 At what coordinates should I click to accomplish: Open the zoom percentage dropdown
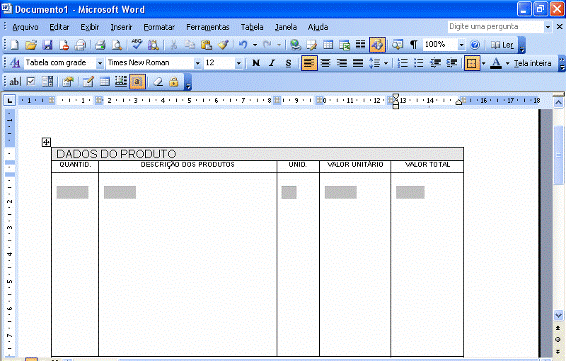[461, 45]
